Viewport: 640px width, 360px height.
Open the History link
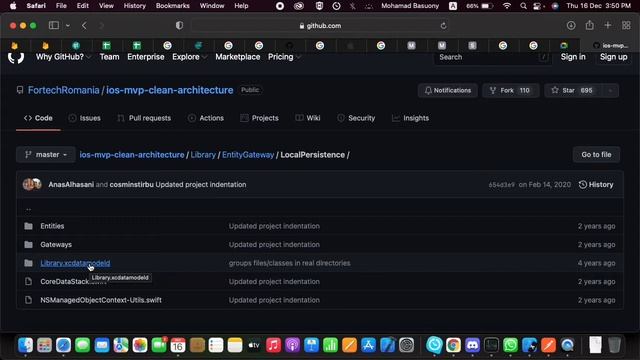click(596, 184)
